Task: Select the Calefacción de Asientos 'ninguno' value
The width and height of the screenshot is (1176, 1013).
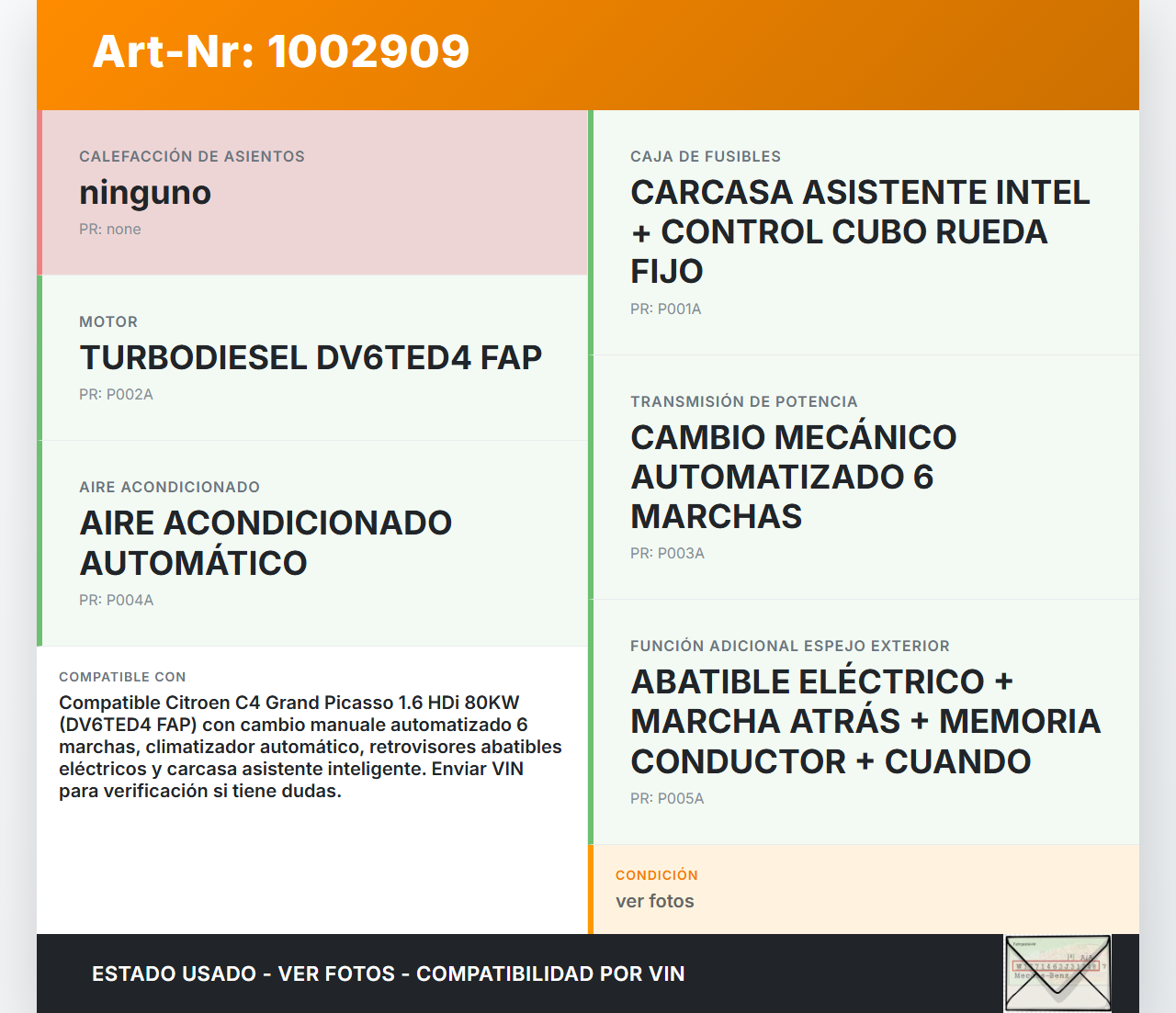Action: (x=145, y=193)
